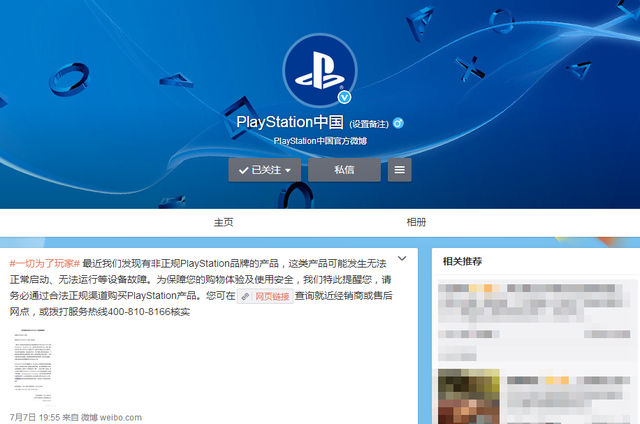This screenshot has width=640, height=424.
Task: Switch to the 主页 tab
Action: coord(223,222)
